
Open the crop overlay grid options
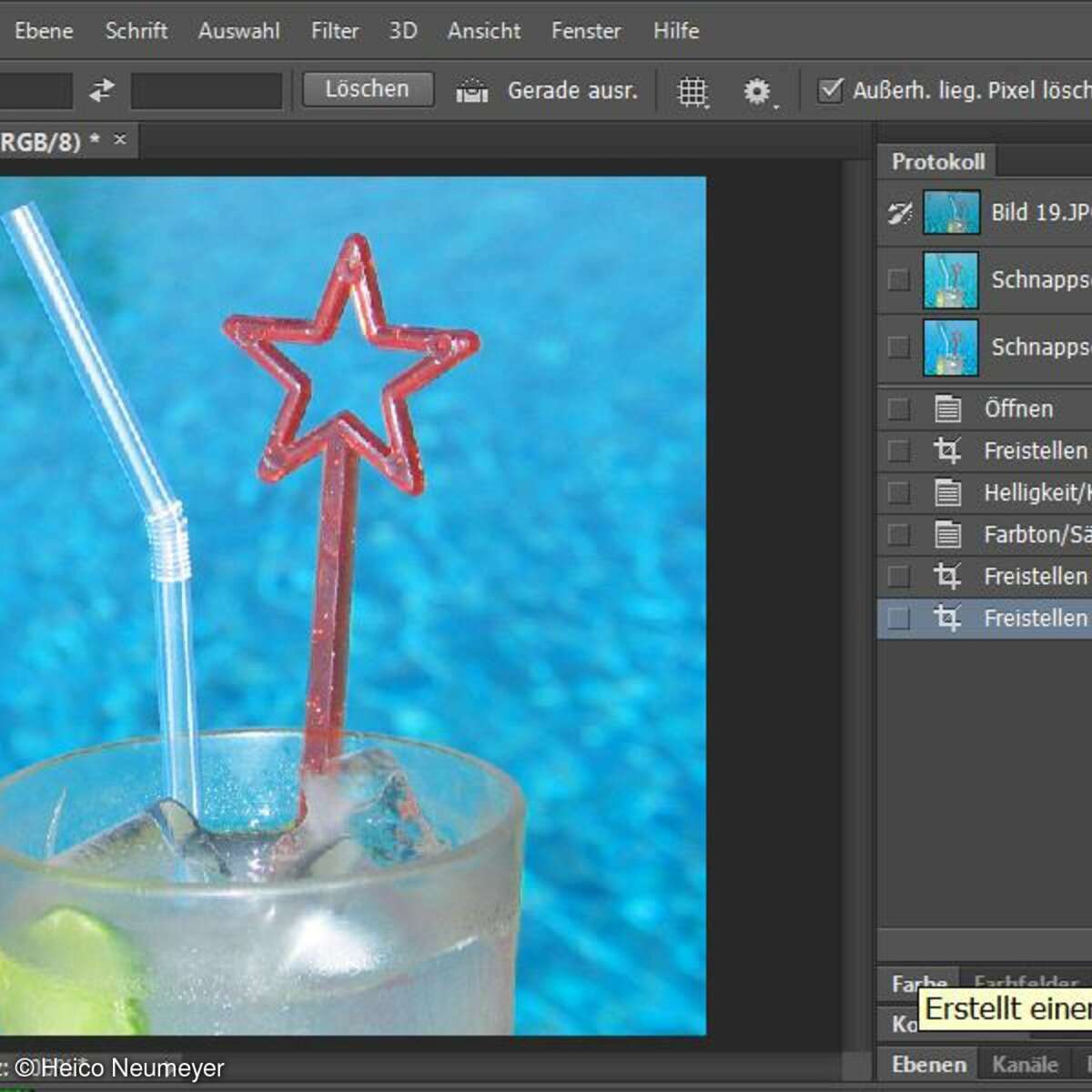(x=693, y=91)
